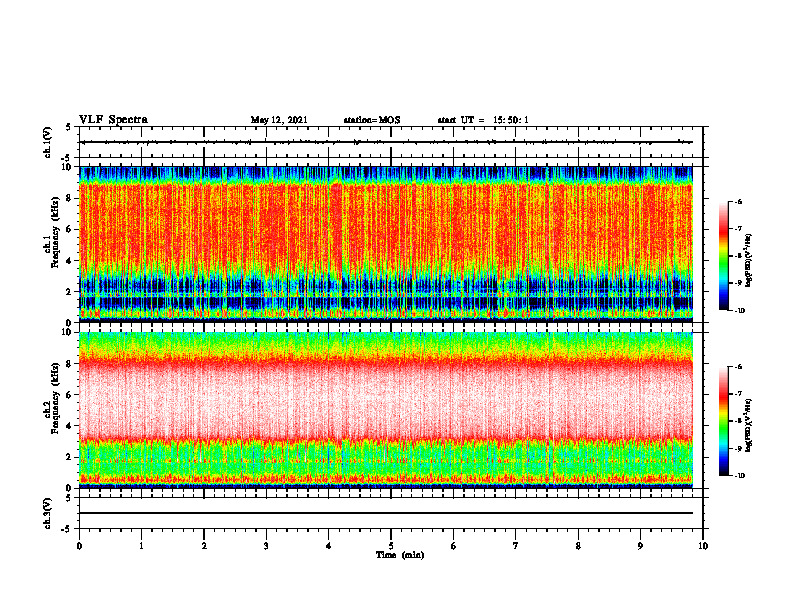Screen dimensions: 792x612
Task: Click time axis tick label "9"
Action: coord(640,546)
